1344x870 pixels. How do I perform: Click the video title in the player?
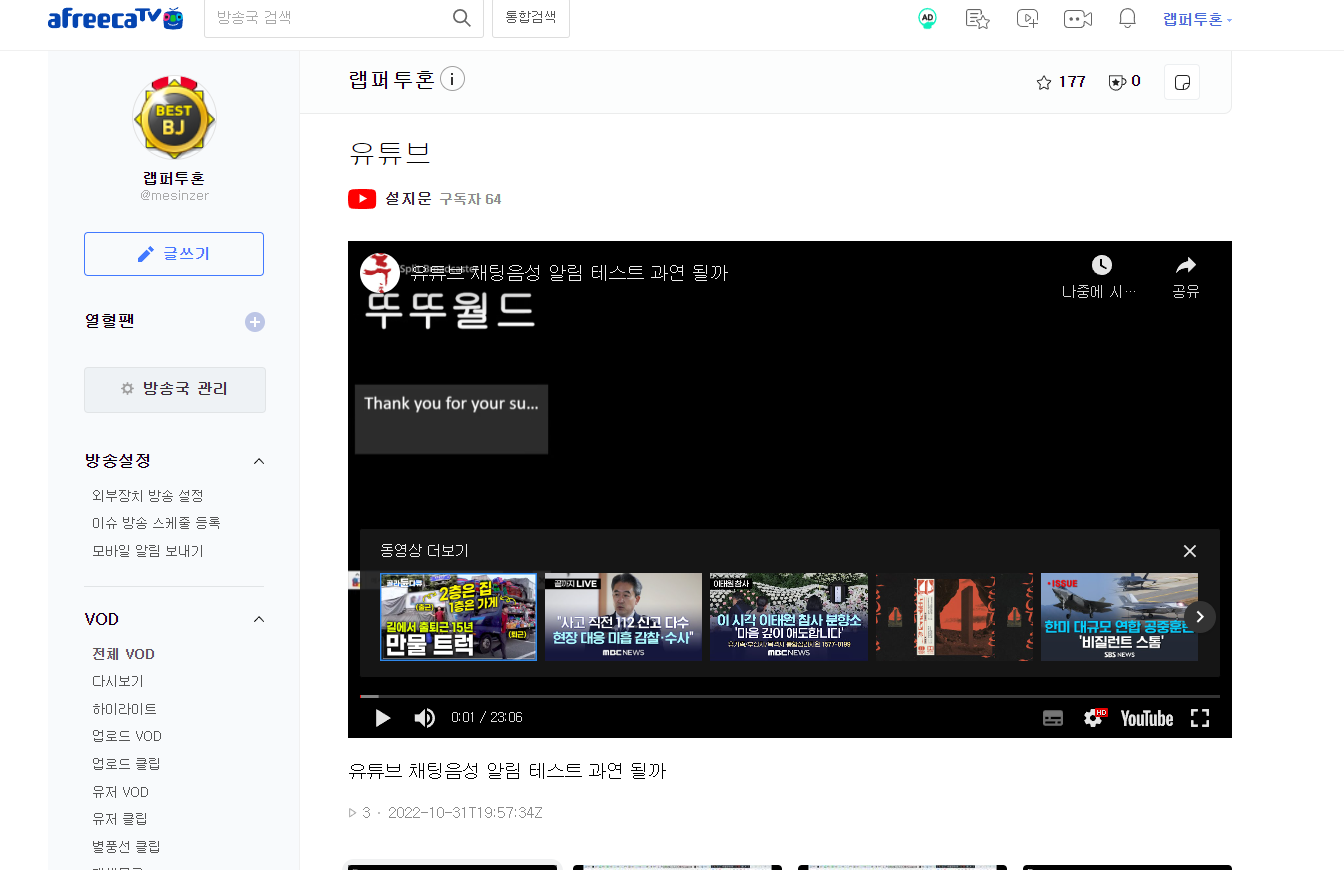click(570, 272)
